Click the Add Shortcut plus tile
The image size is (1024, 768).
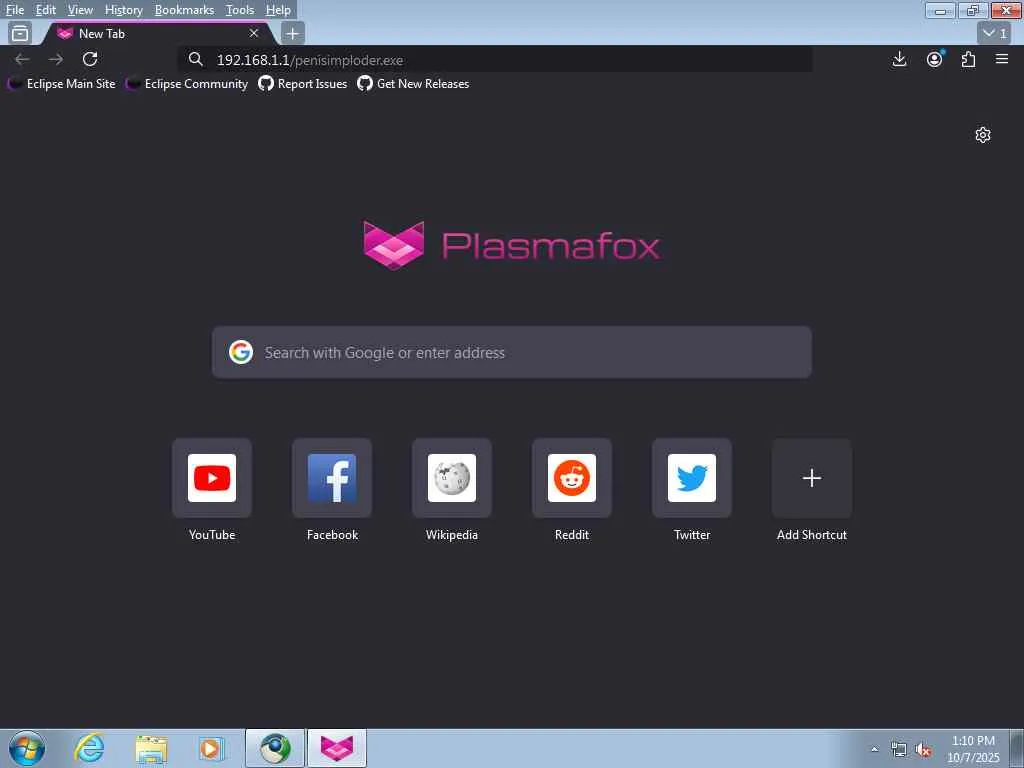tap(812, 478)
